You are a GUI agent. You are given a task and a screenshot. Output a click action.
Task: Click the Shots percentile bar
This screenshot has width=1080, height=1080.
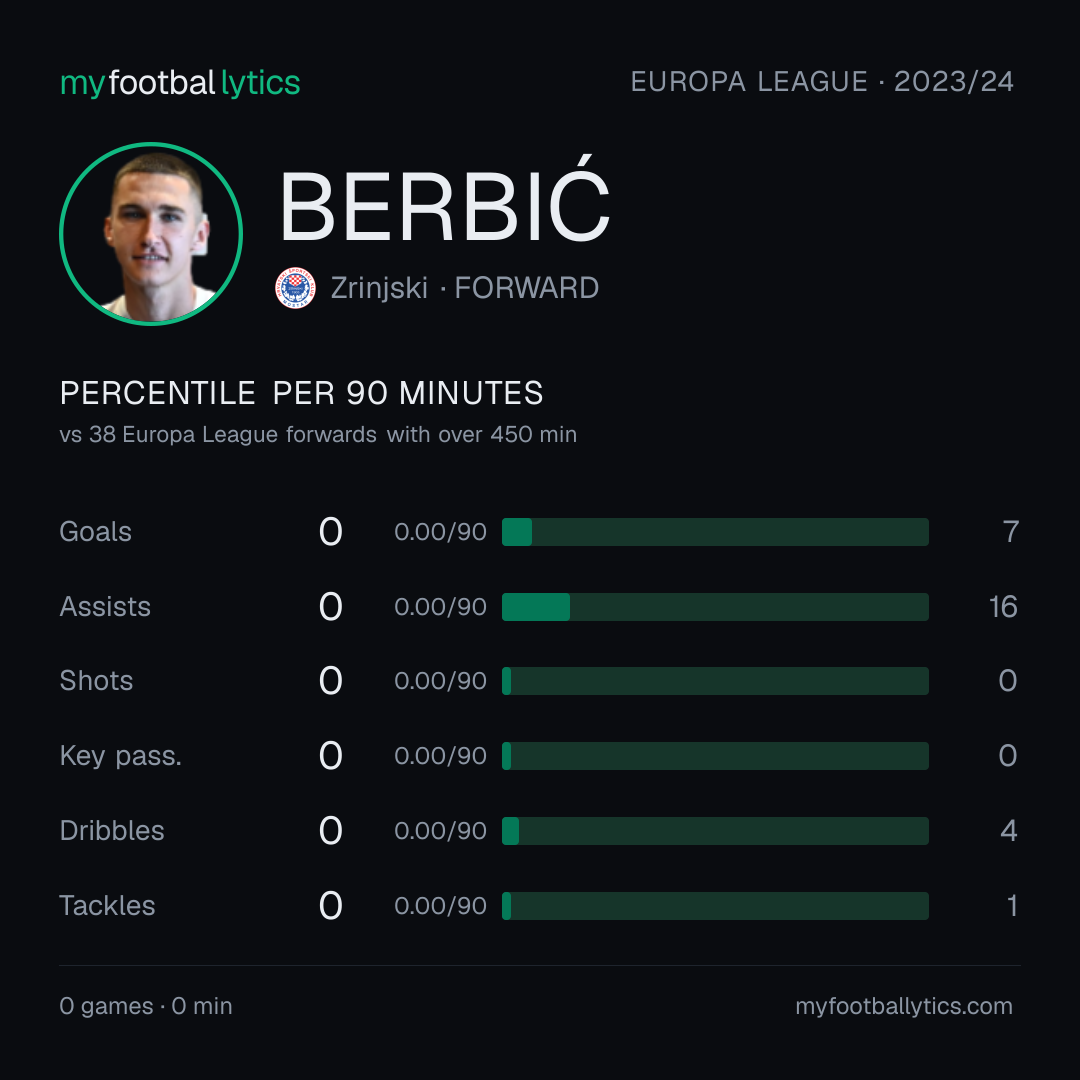(x=715, y=681)
